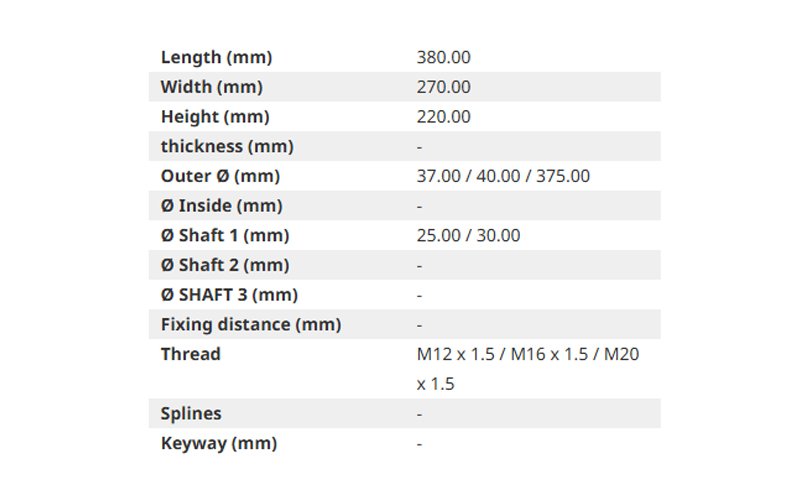
Task: Select the 25.00 / 30.00 shaft value
Action: 468,235
